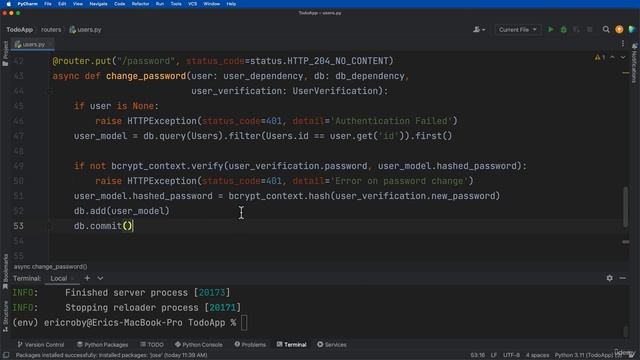Click the TodoApp breadcrumb in navigation bar

point(20,29)
